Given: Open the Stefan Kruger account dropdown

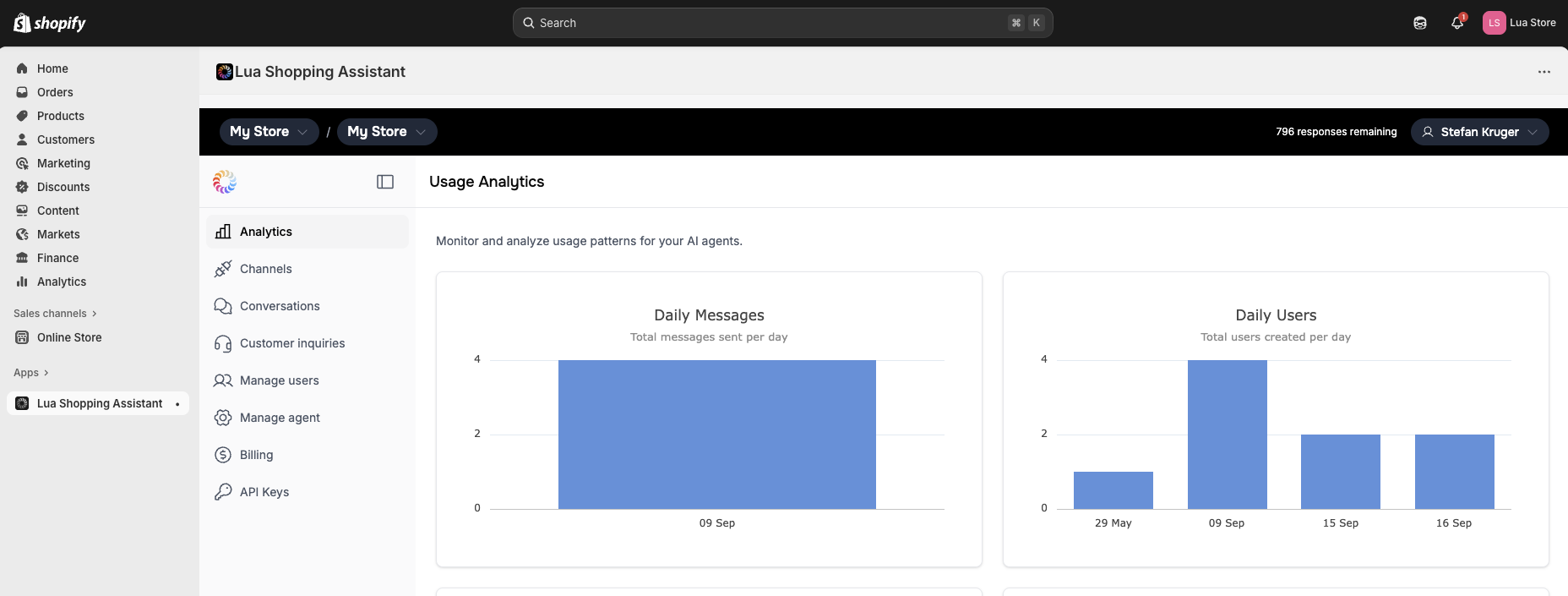Looking at the screenshot, I should tap(1479, 131).
